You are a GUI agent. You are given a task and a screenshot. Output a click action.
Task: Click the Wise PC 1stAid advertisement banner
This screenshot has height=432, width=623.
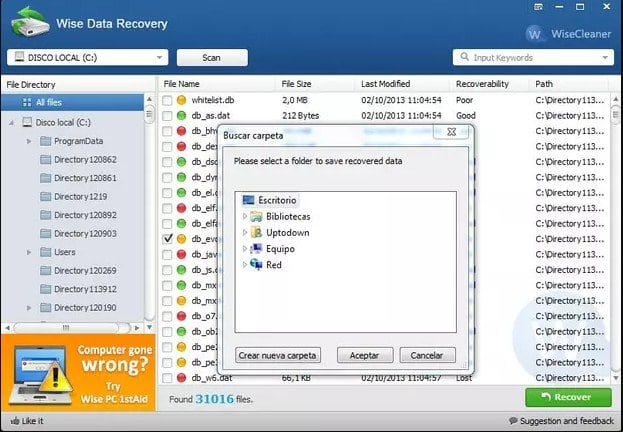[78, 372]
